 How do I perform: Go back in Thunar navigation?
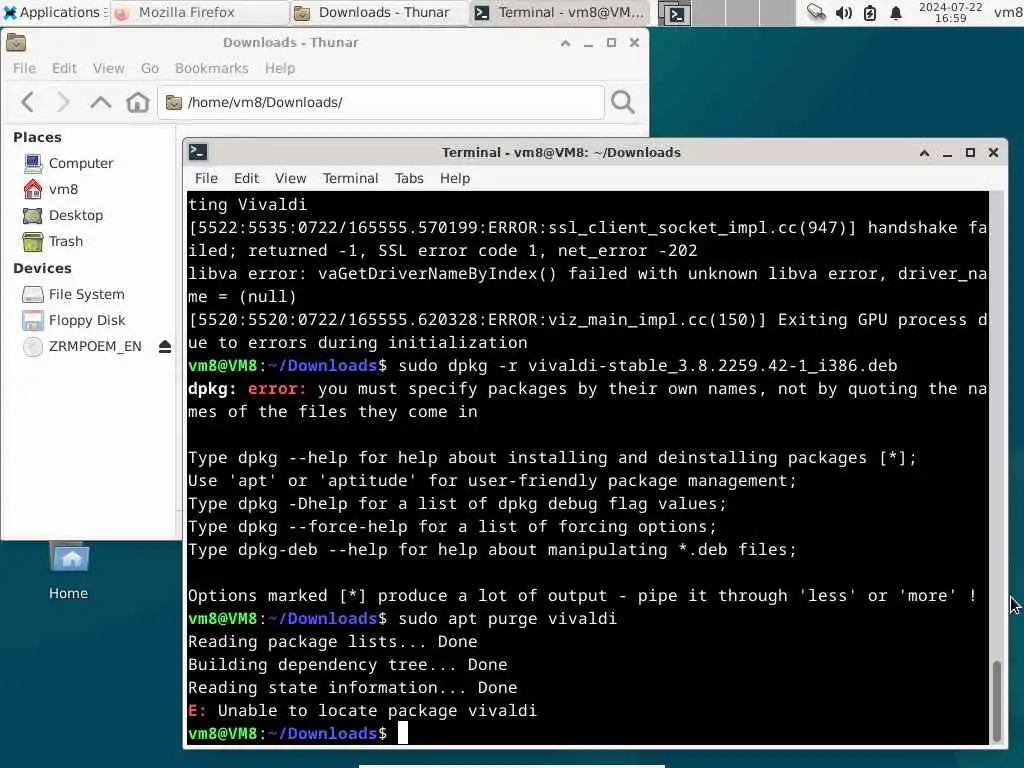pyautogui.click(x=27, y=102)
